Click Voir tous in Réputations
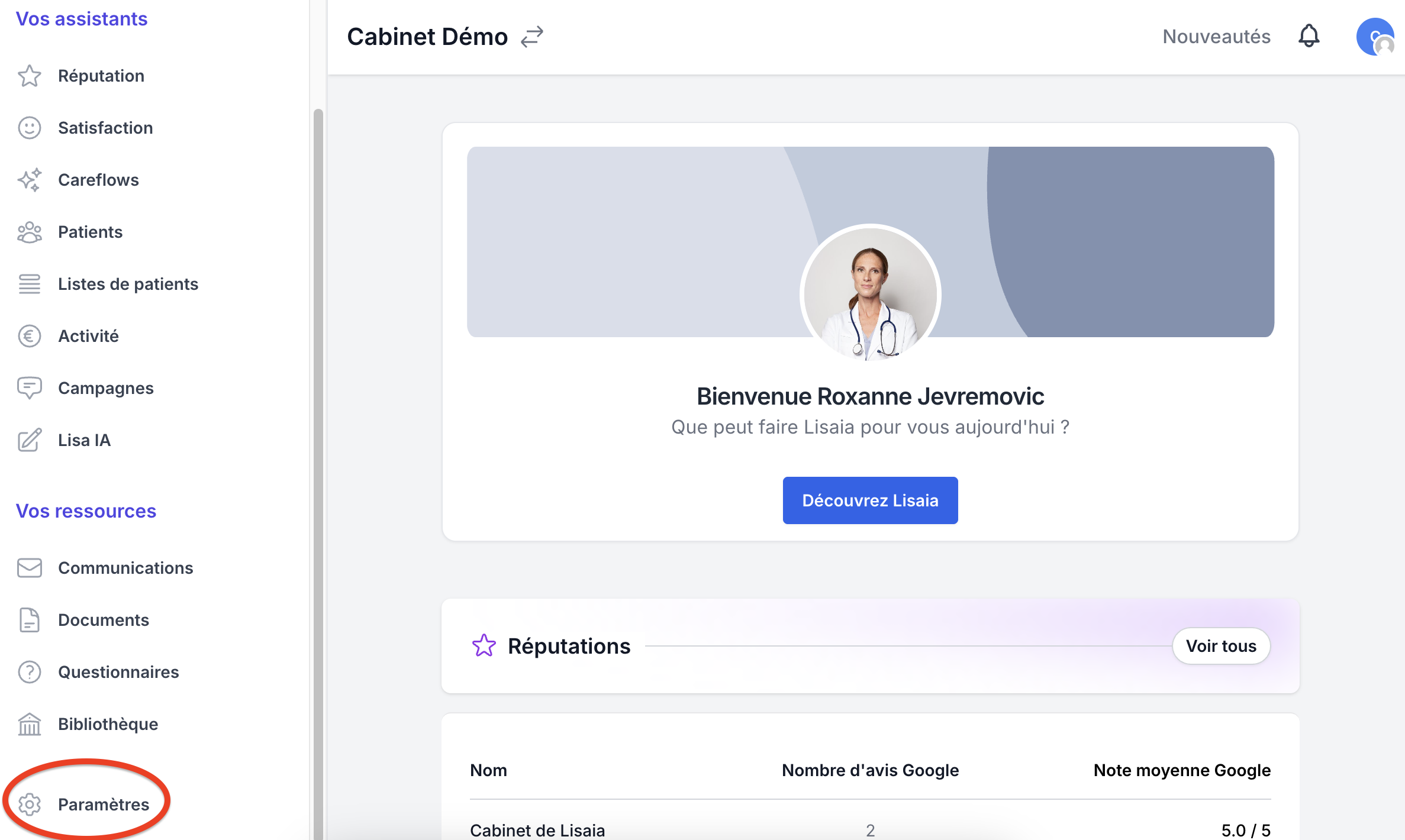 click(1220, 646)
